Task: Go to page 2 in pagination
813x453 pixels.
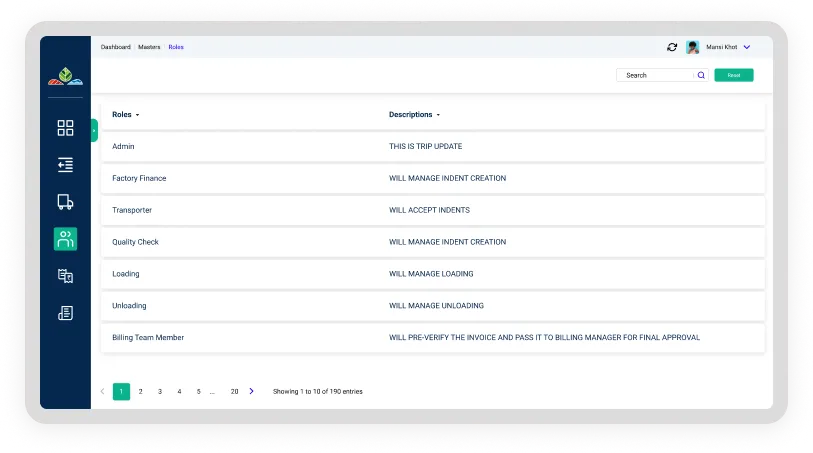Action: coord(140,391)
